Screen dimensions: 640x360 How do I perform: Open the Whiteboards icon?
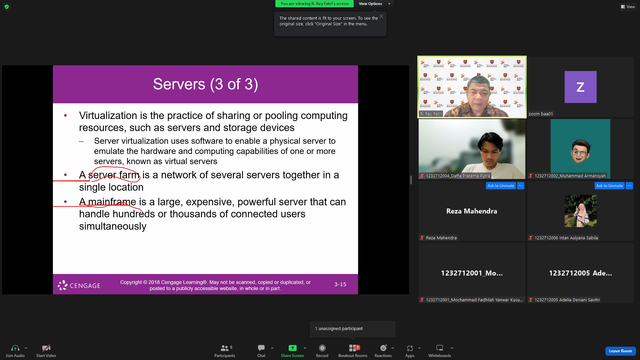tap(440, 348)
